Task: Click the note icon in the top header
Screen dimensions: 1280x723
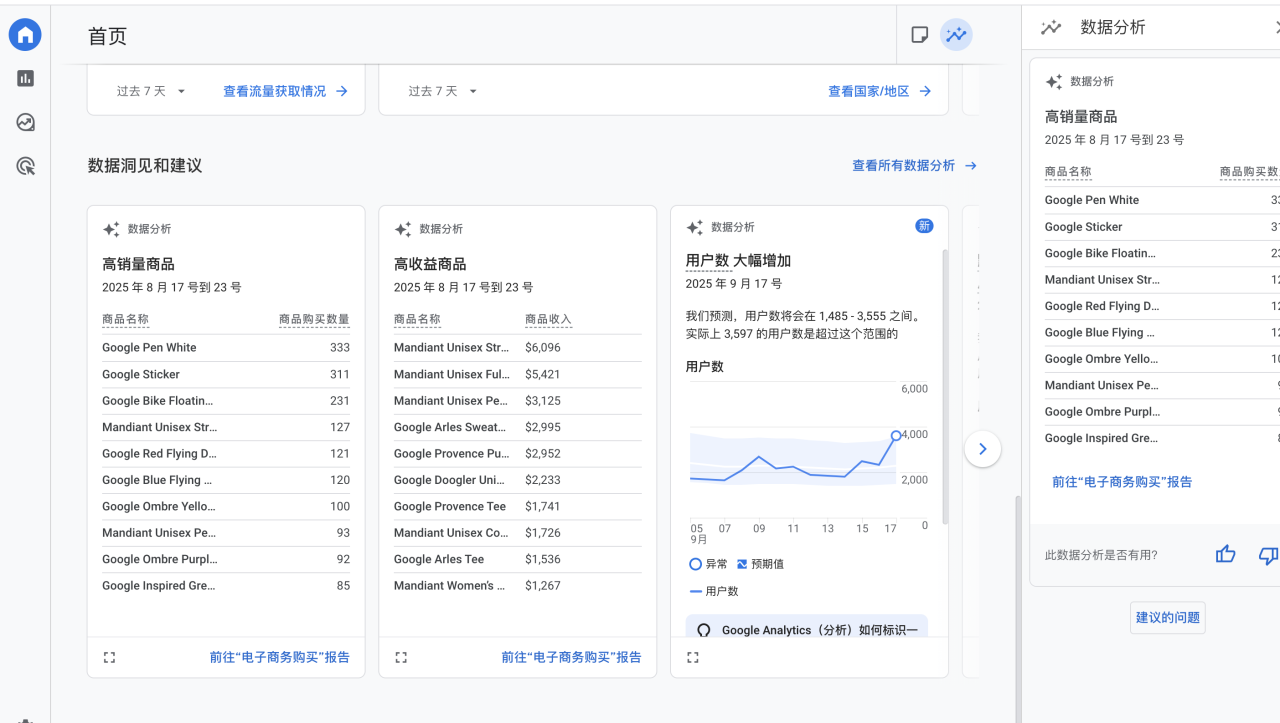Action: (x=919, y=35)
